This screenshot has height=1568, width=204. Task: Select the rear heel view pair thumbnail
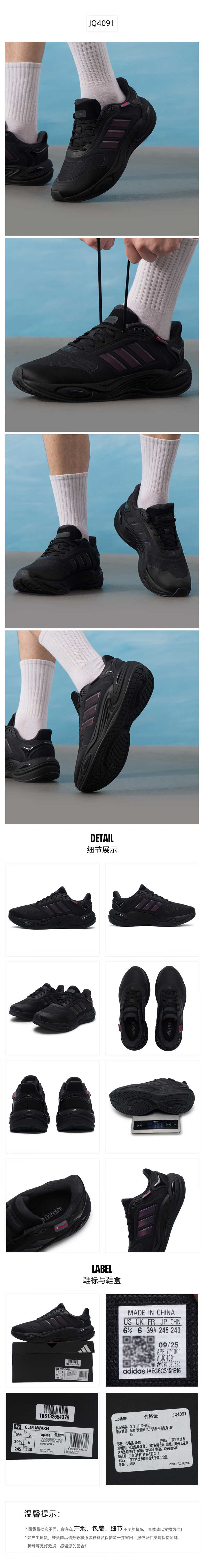(x=52, y=1107)
